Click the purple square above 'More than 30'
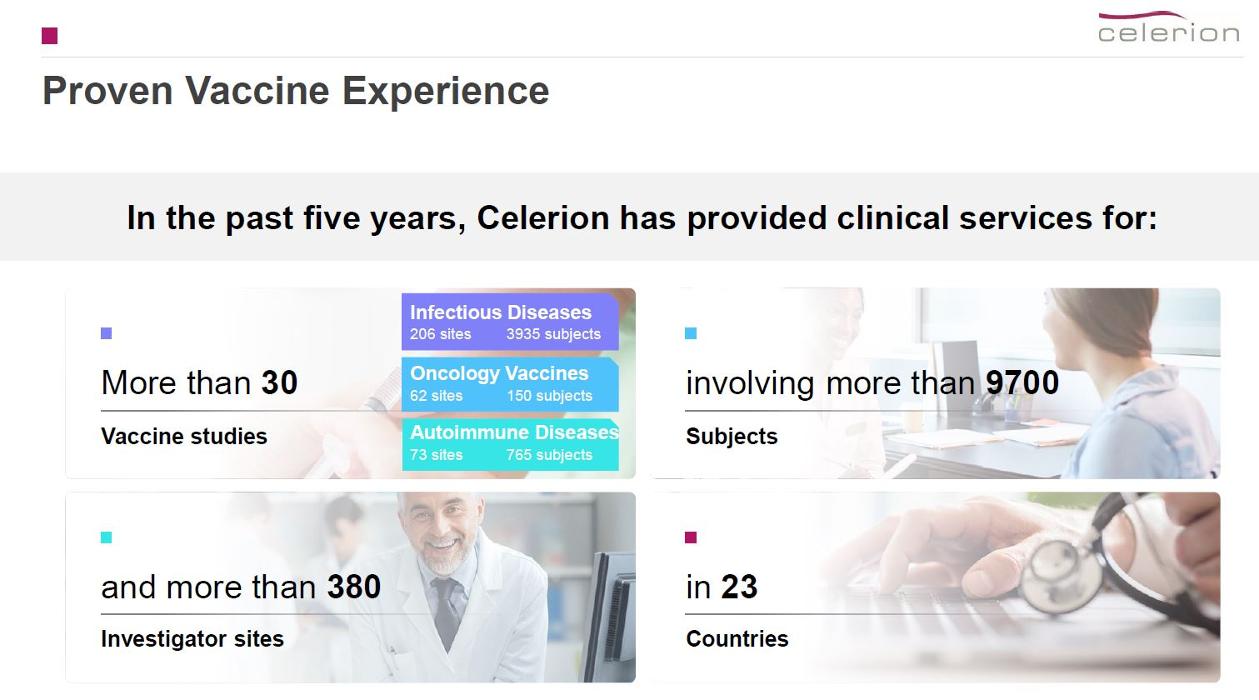 pyautogui.click(x=107, y=333)
